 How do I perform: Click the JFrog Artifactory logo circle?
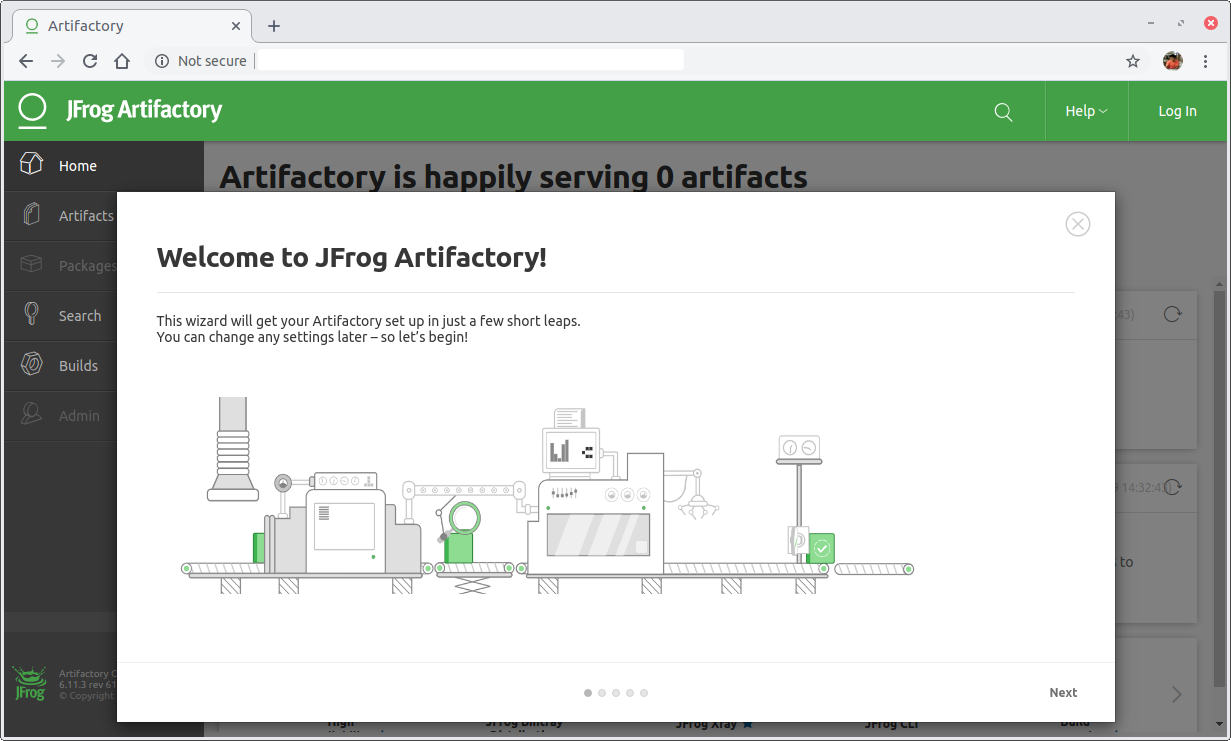33,109
